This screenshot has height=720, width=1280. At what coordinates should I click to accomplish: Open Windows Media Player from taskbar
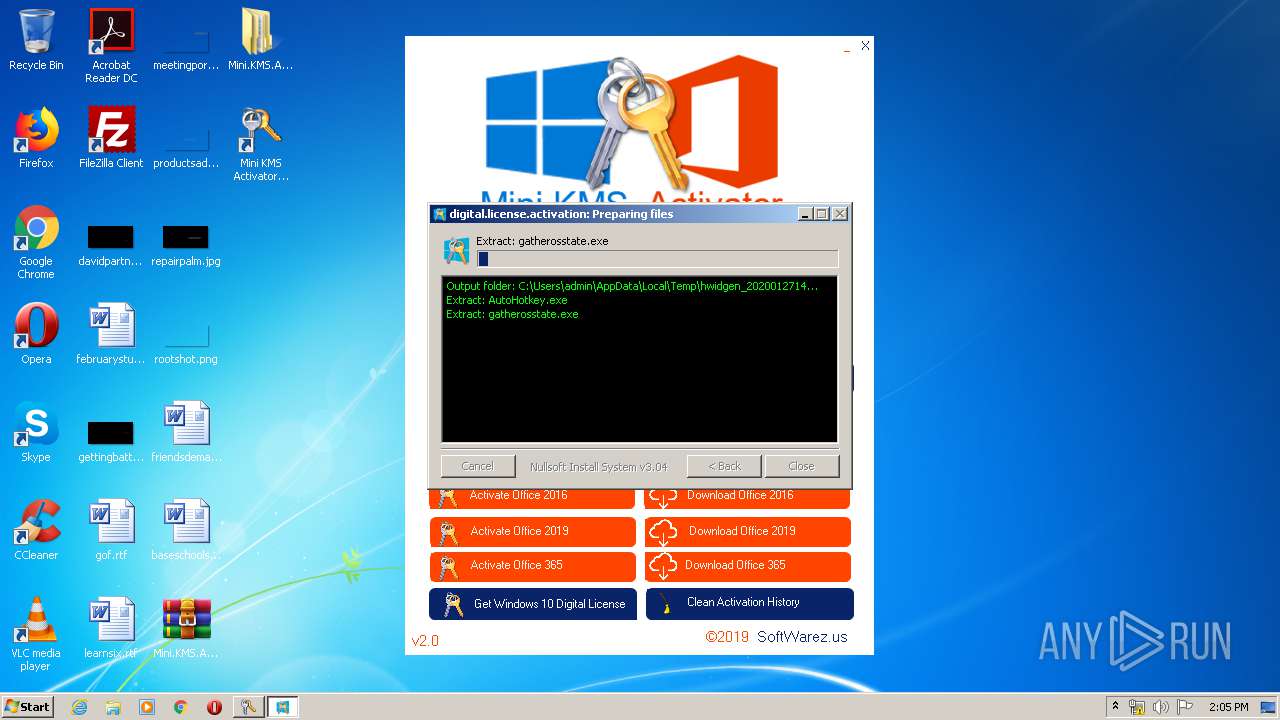point(147,707)
